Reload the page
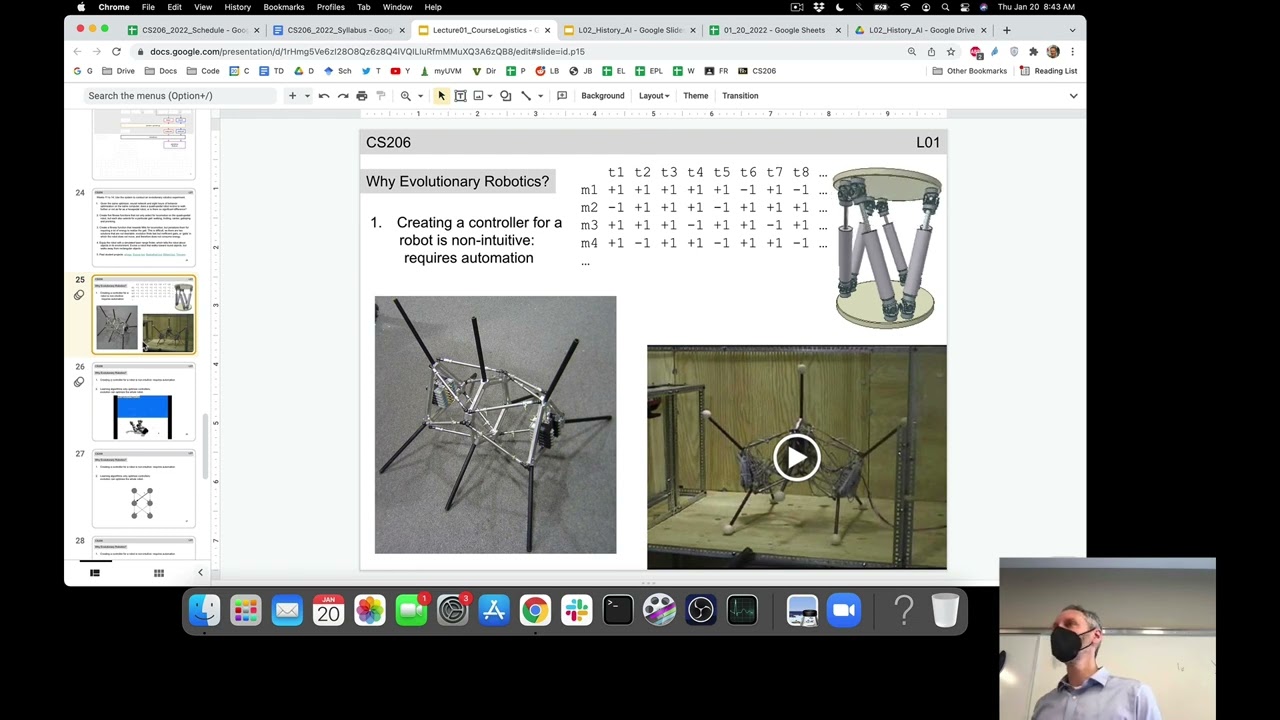The height and width of the screenshot is (720, 1280). point(116,51)
